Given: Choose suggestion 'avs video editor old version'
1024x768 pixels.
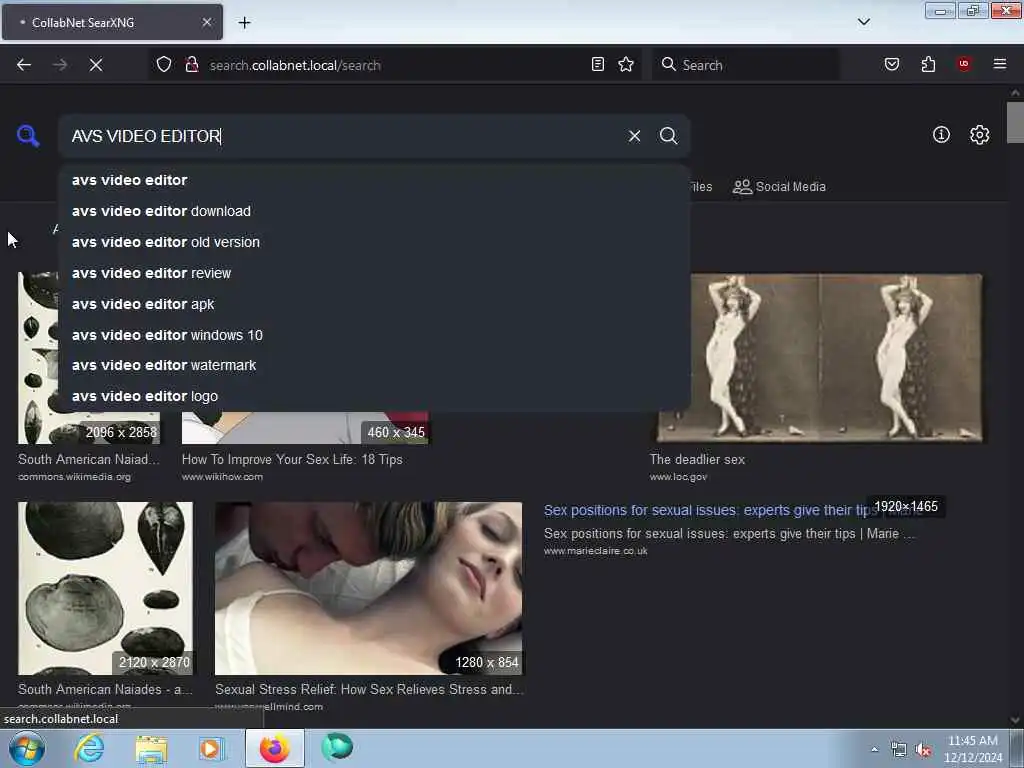Looking at the screenshot, I should (x=374, y=242).
